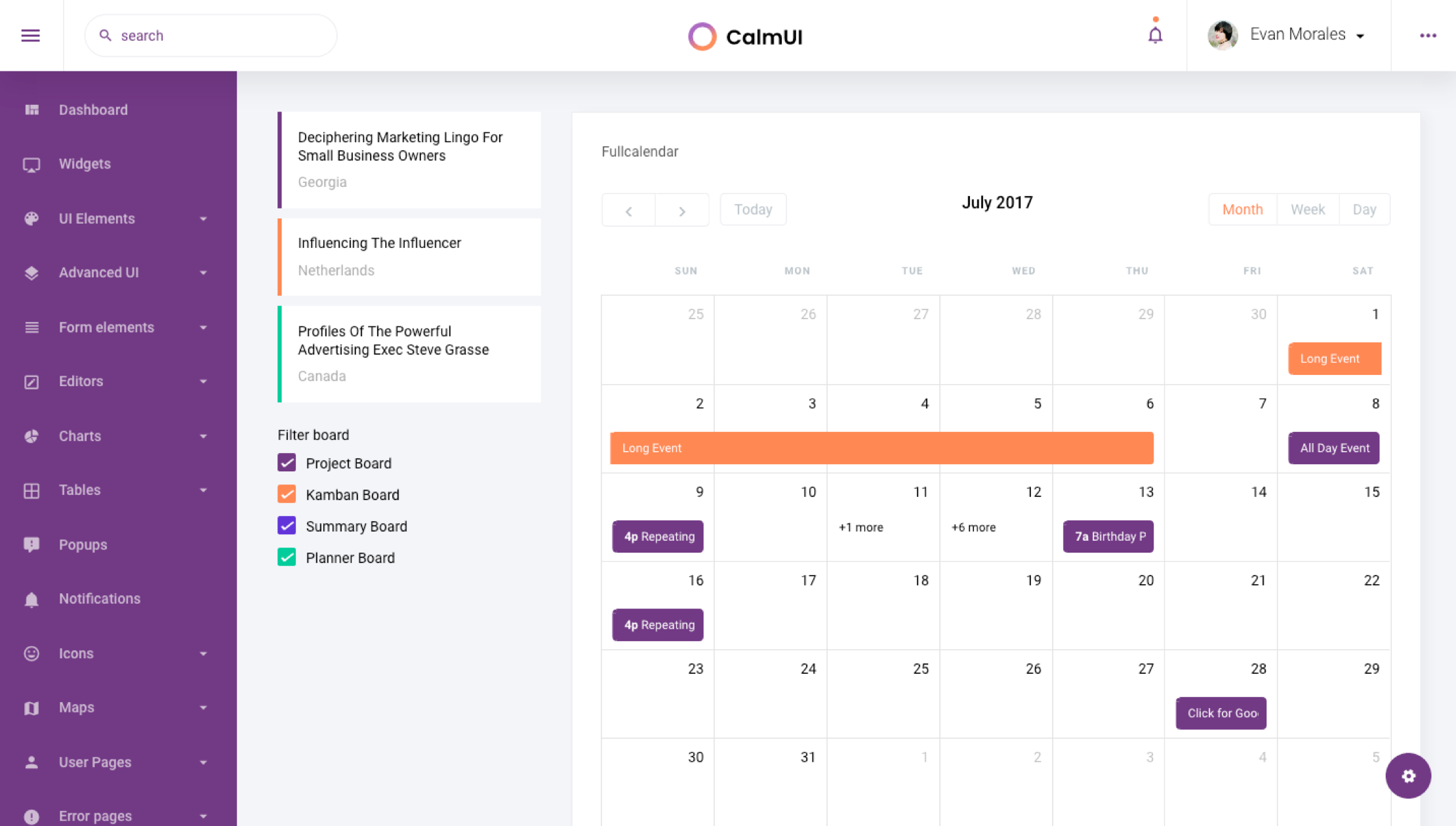Show the +6 more events link

tap(973, 527)
